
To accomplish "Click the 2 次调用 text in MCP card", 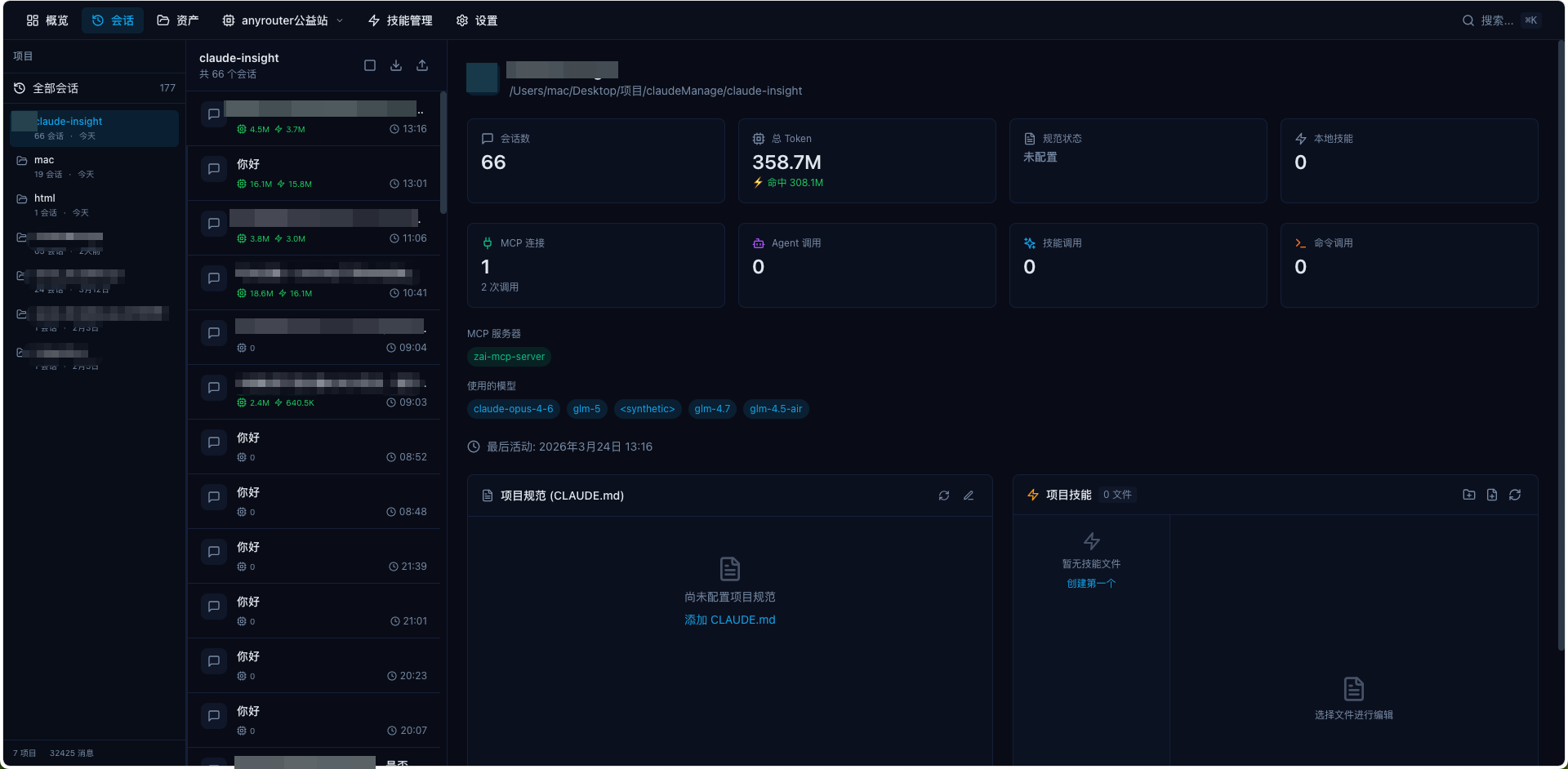I will click(500, 287).
